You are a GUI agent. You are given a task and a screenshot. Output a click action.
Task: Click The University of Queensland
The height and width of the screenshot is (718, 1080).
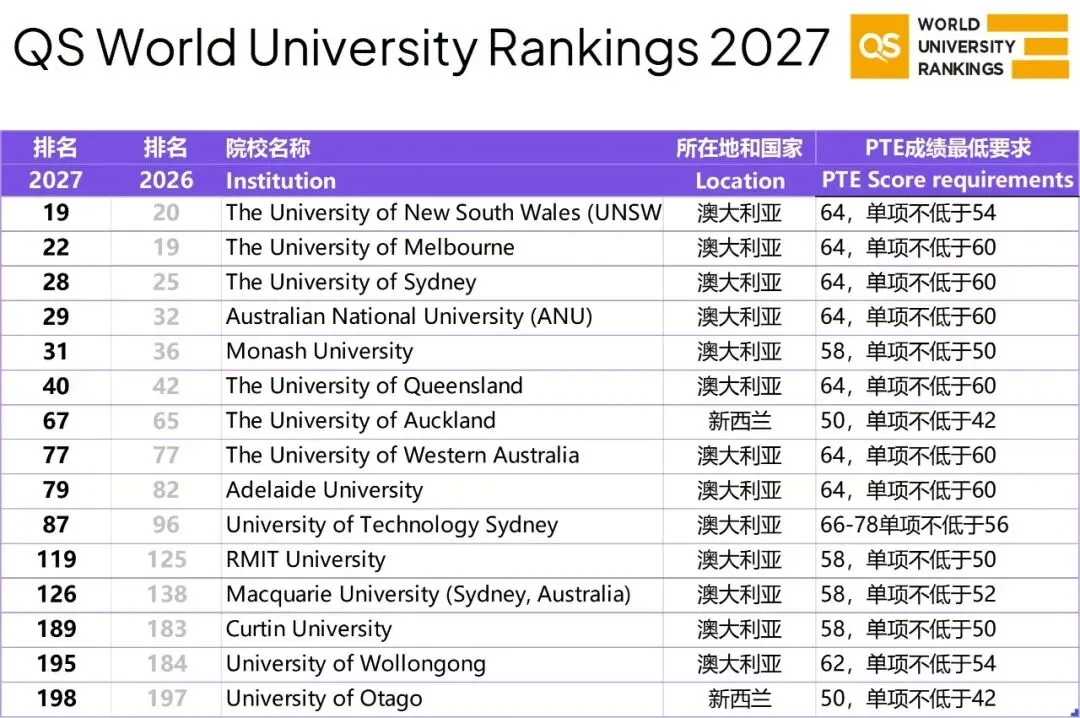click(x=374, y=386)
